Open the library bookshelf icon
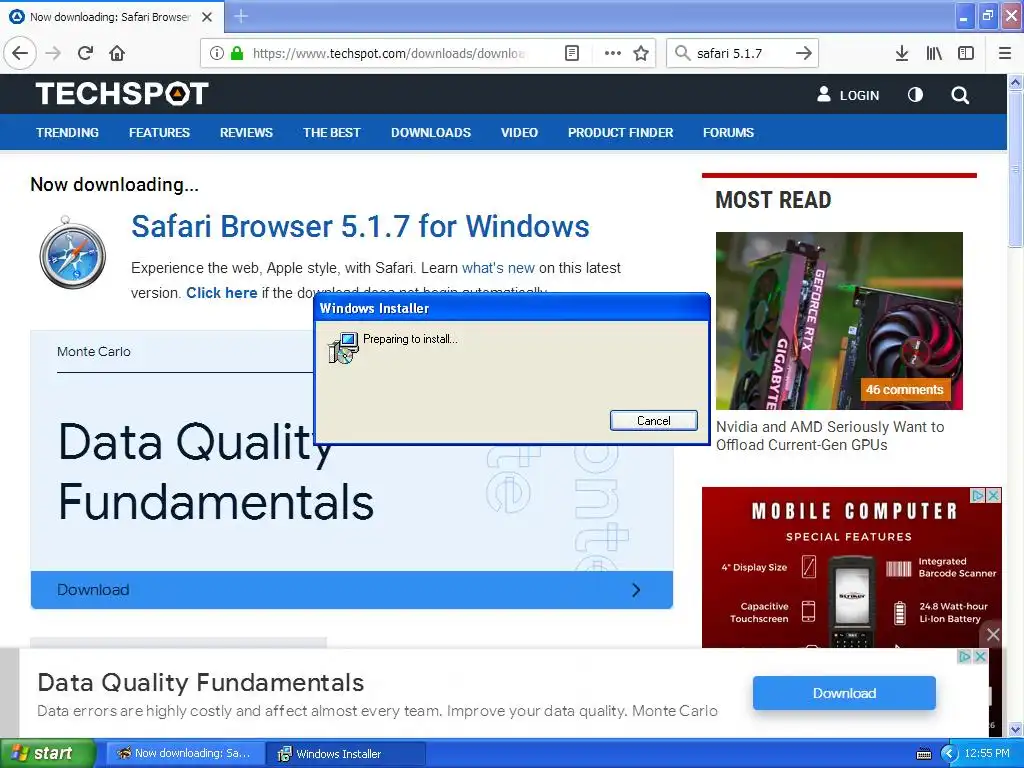This screenshot has height=768, width=1024. 934,53
